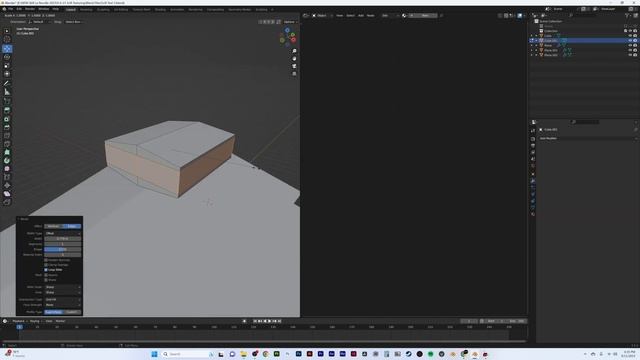Image resolution: width=640 pixels, height=360 pixels.
Task: Select the Smooth vertices tool
Action: pos(7,169)
